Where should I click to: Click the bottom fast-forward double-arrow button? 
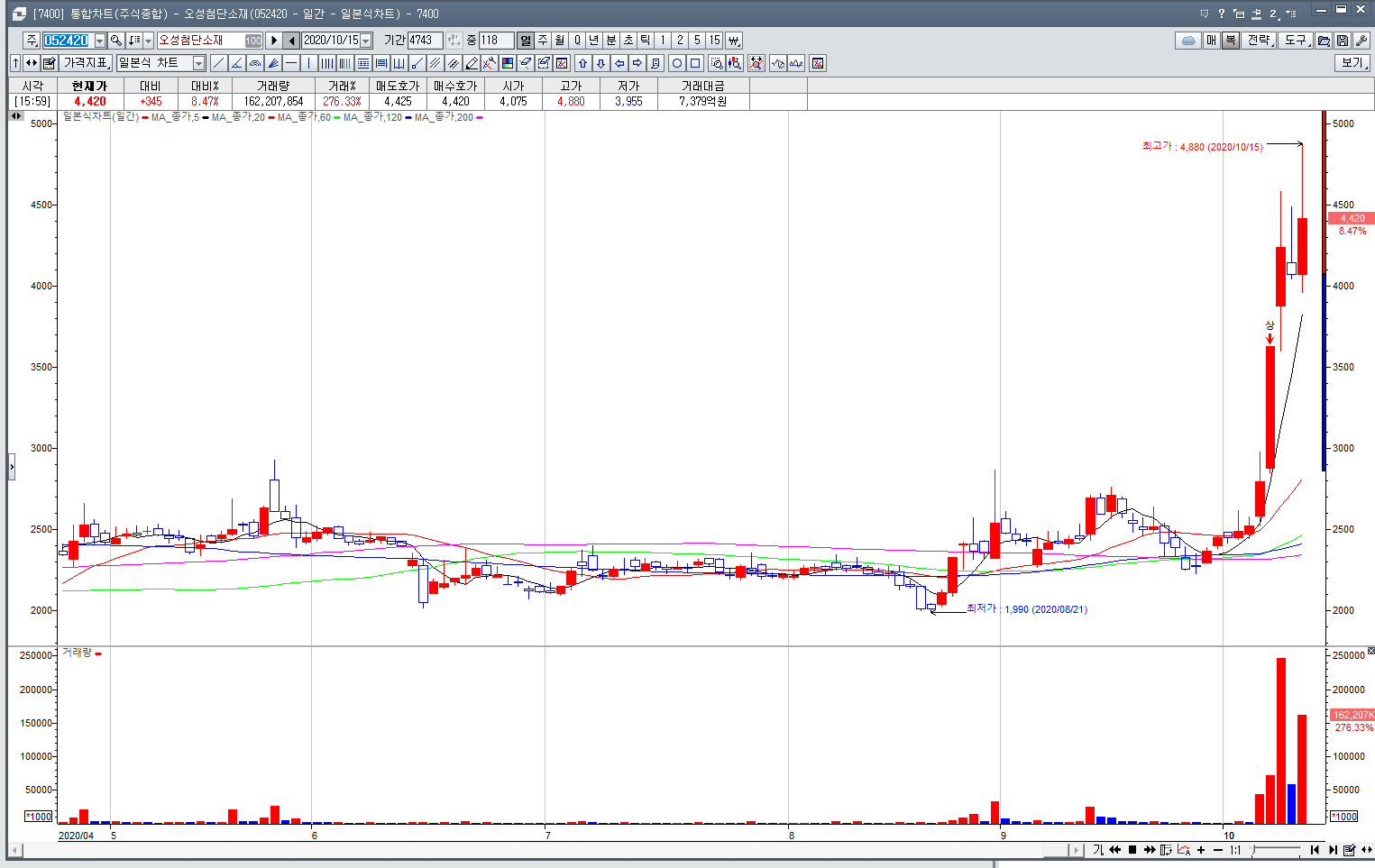[x=1150, y=850]
